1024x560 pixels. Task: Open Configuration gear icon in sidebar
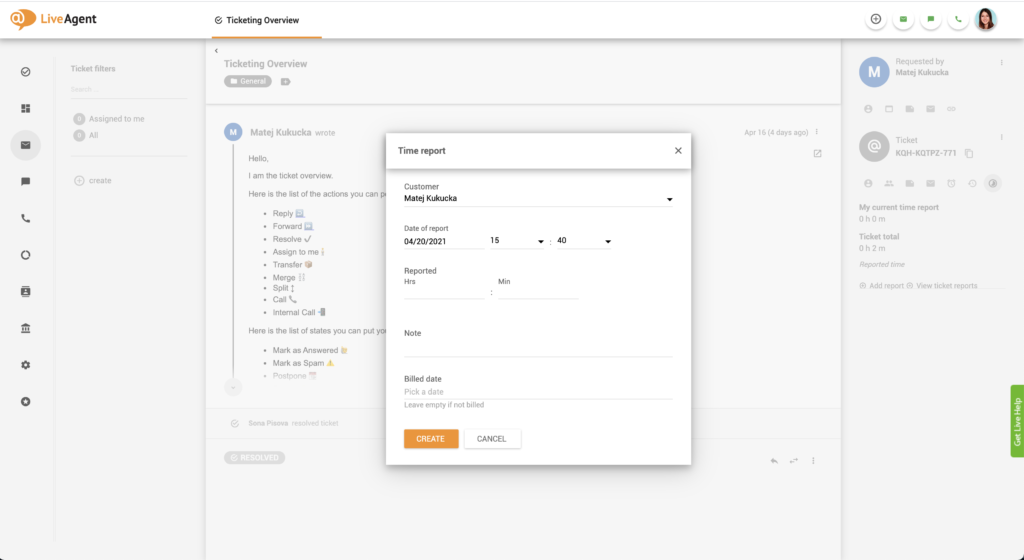point(25,365)
